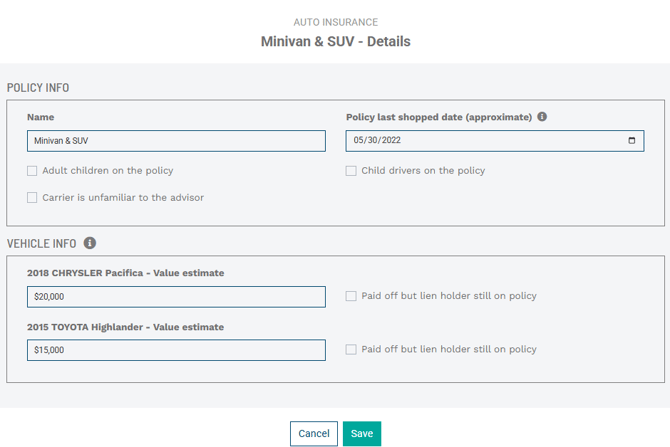The width and height of the screenshot is (670, 447).
Task: Toggle Carrier is unfamiliar to the advisor
Action: tap(33, 198)
